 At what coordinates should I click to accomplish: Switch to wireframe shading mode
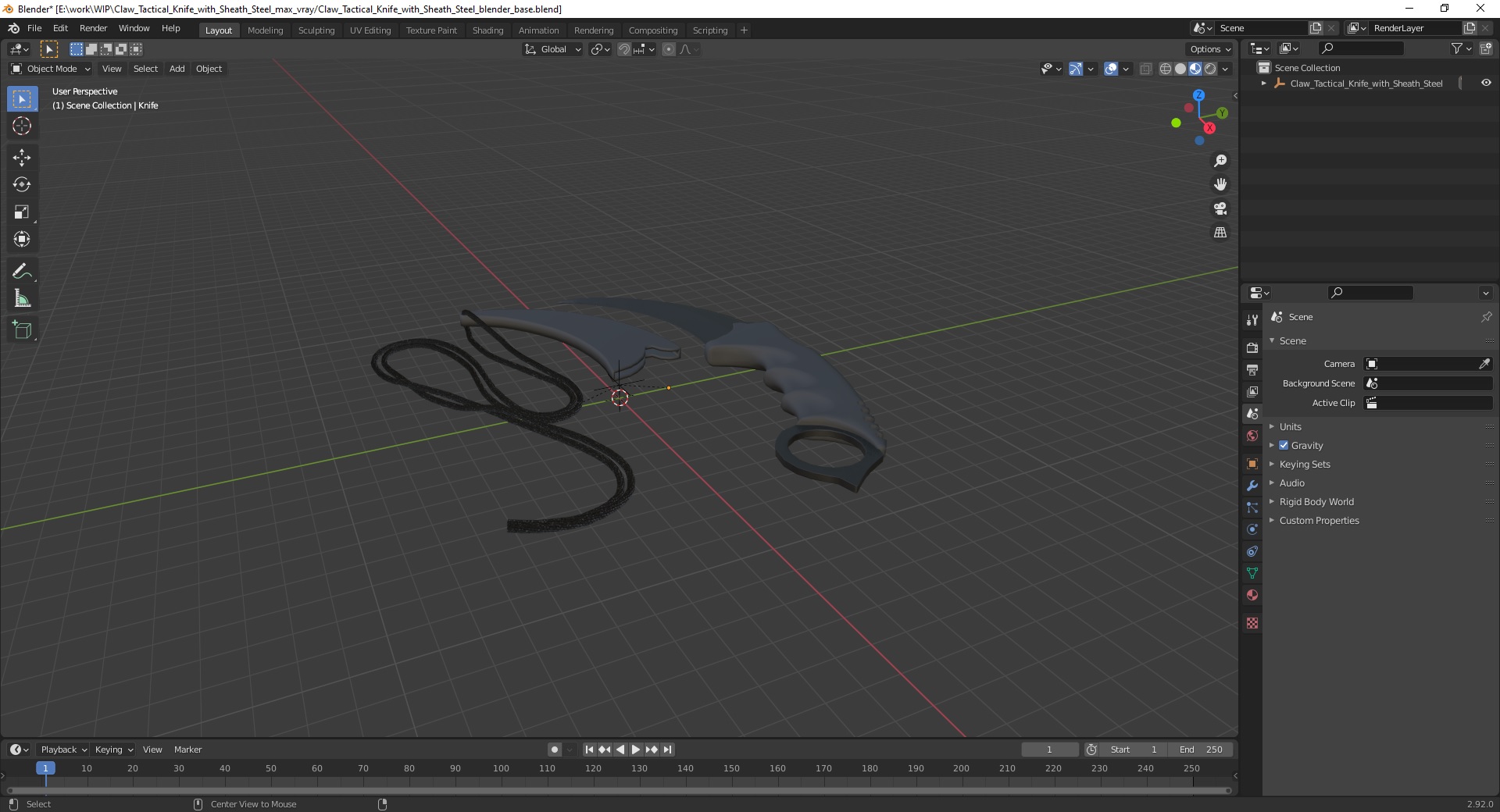click(1166, 69)
